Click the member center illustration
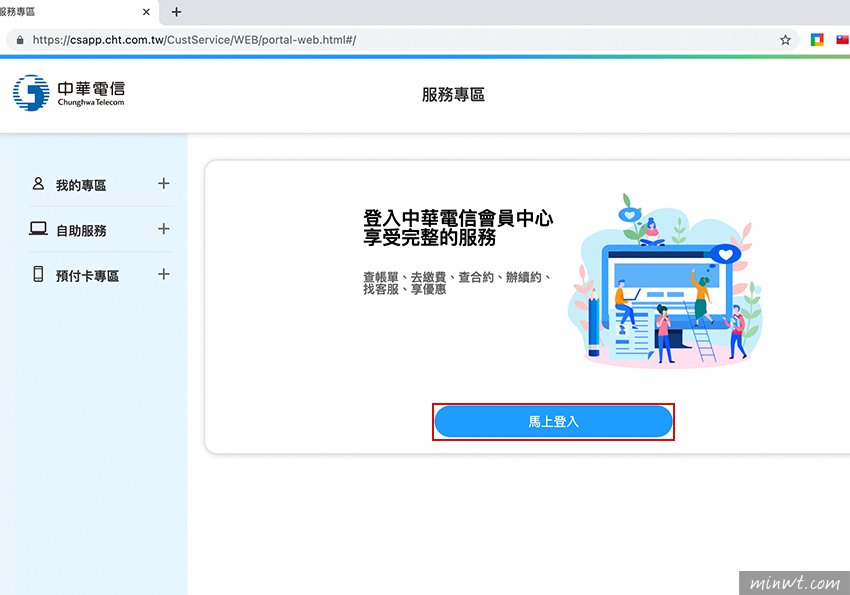 point(665,281)
